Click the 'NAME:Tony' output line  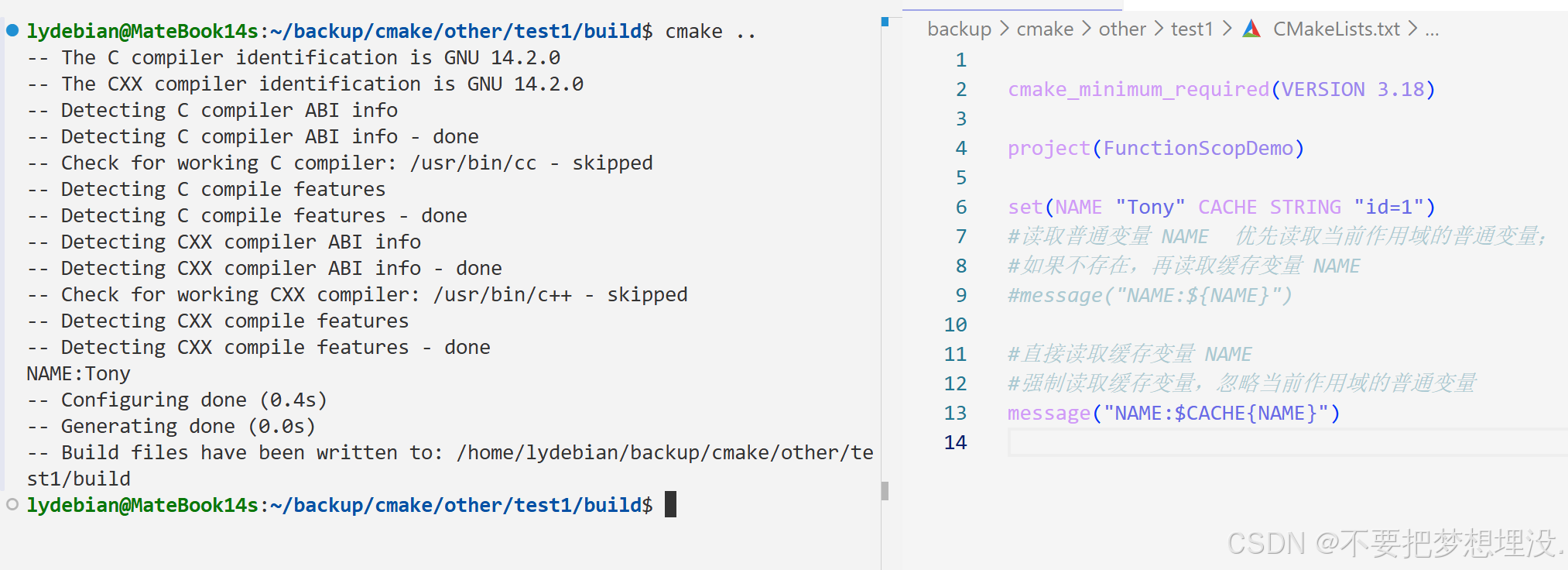click(78, 373)
